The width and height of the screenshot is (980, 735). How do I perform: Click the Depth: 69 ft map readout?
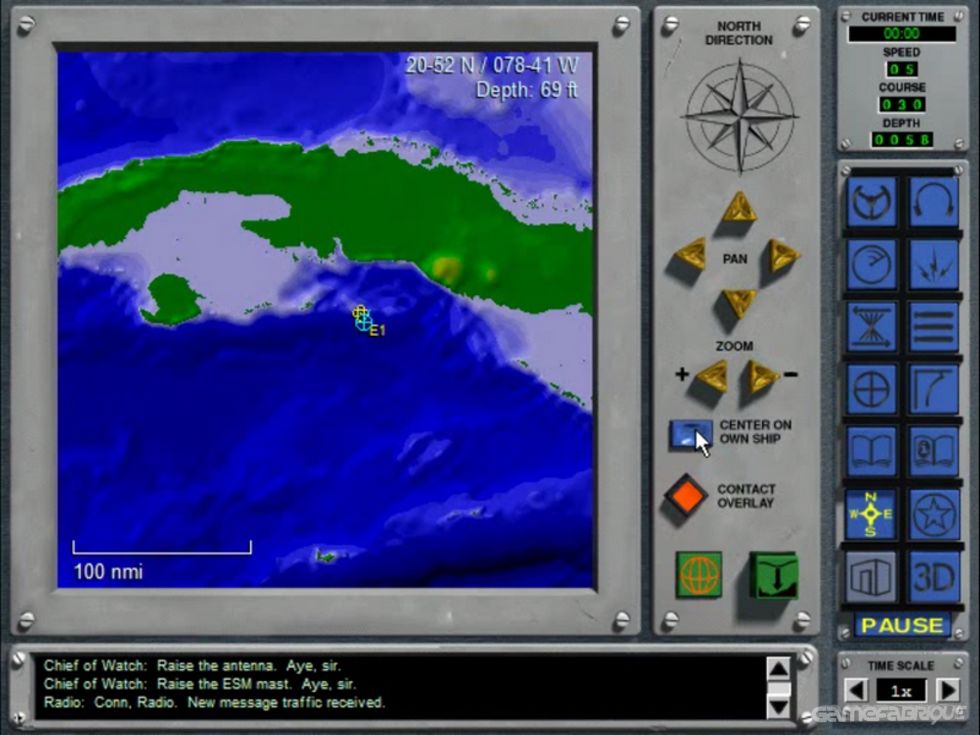[x=526, y=90]
